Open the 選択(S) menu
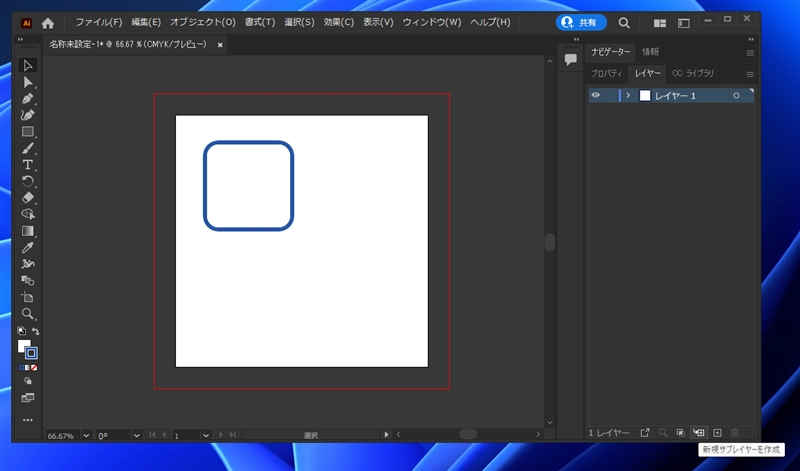This screenshot has width=800, height=471. coord(299,22)
